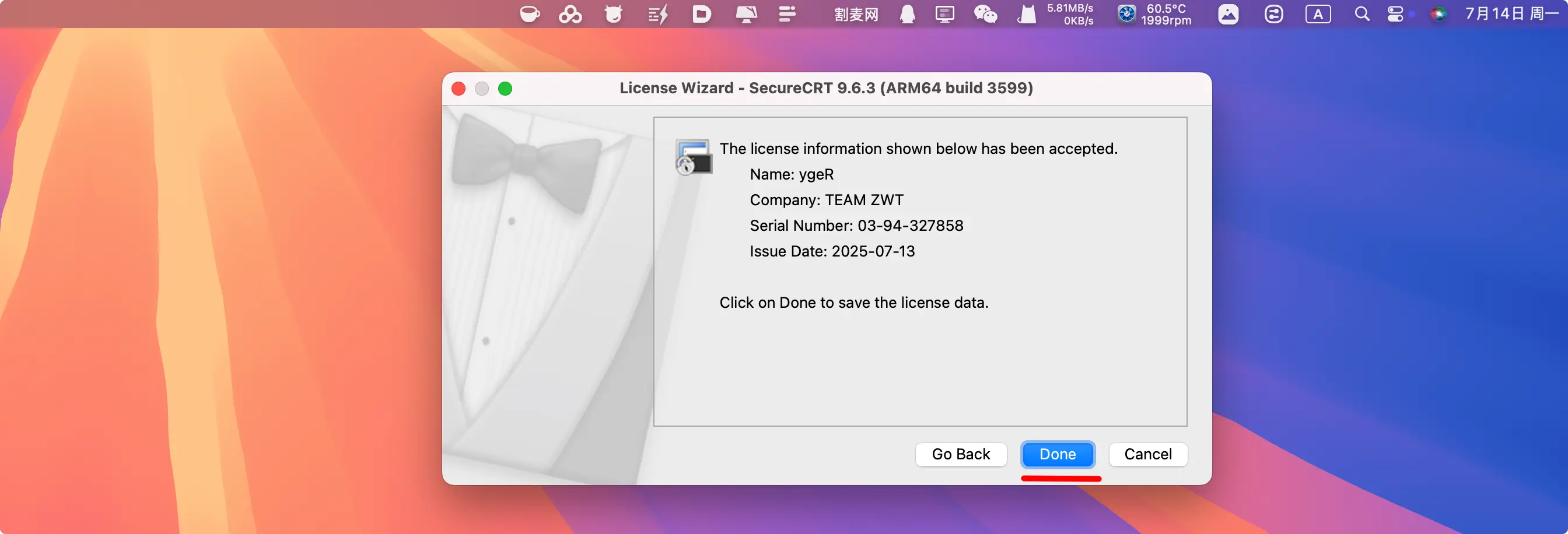The image size is (1568, 534).
Task: Cancel the License Wizard
Action: [1147, 454]
